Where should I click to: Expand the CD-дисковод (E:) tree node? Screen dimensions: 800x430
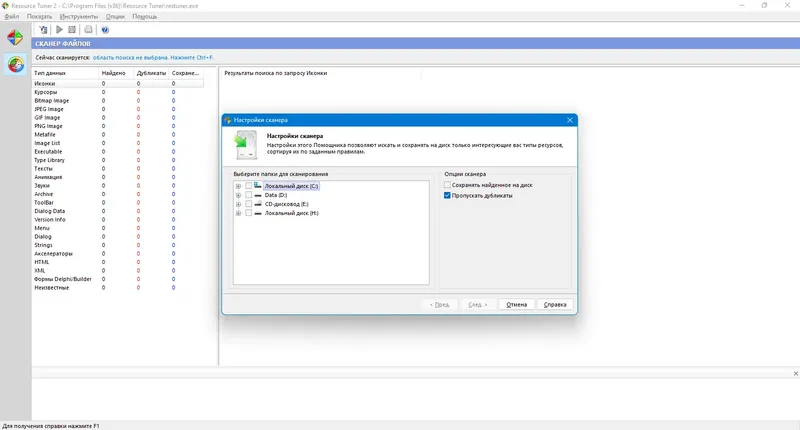[238, 204]
